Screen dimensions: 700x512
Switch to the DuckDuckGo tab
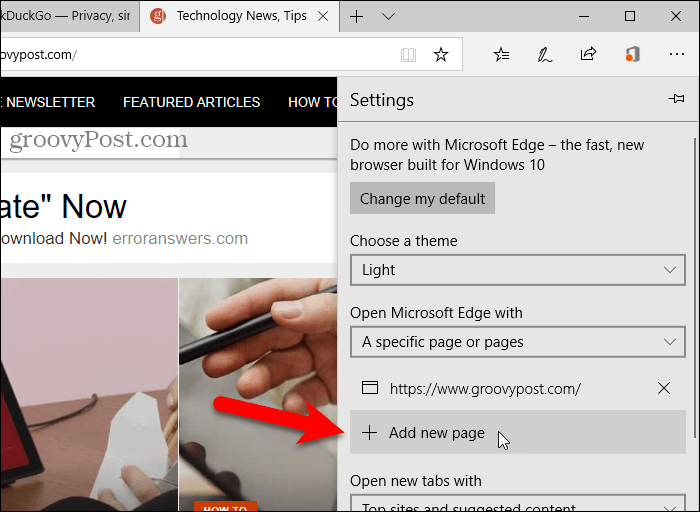point(70,16)
